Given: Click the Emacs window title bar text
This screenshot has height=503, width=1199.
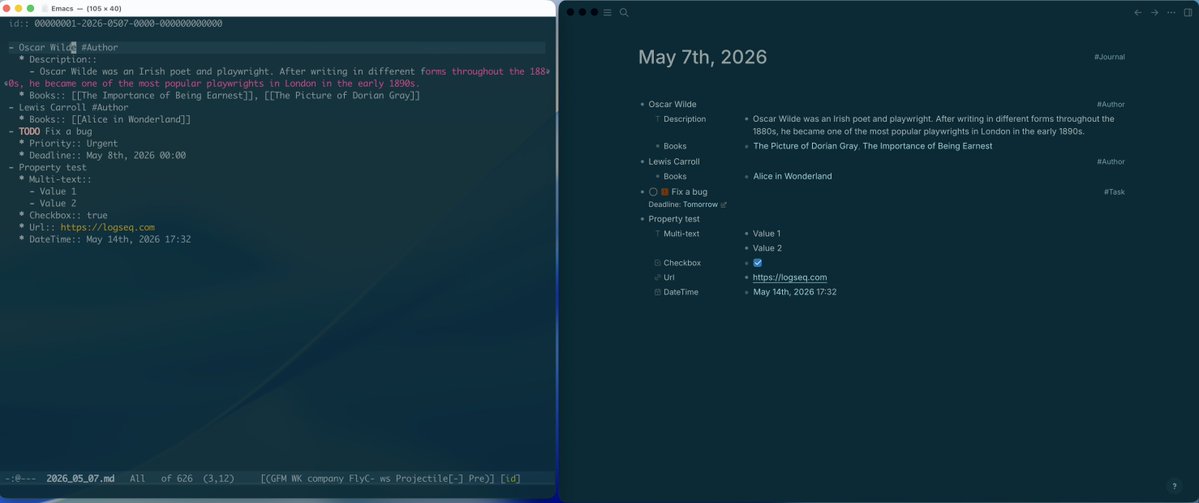Looking at the screenshot, I should tap(86, 8).
